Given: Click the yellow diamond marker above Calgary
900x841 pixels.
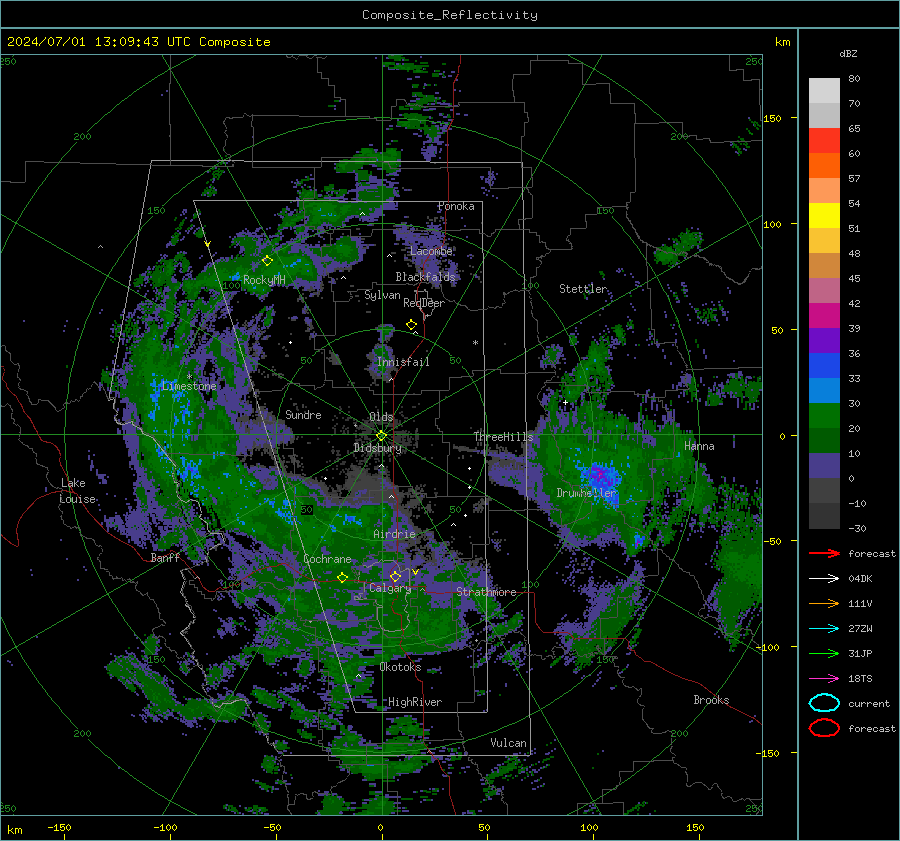Looking at the screenshot, I should click(x=395, y=576).
